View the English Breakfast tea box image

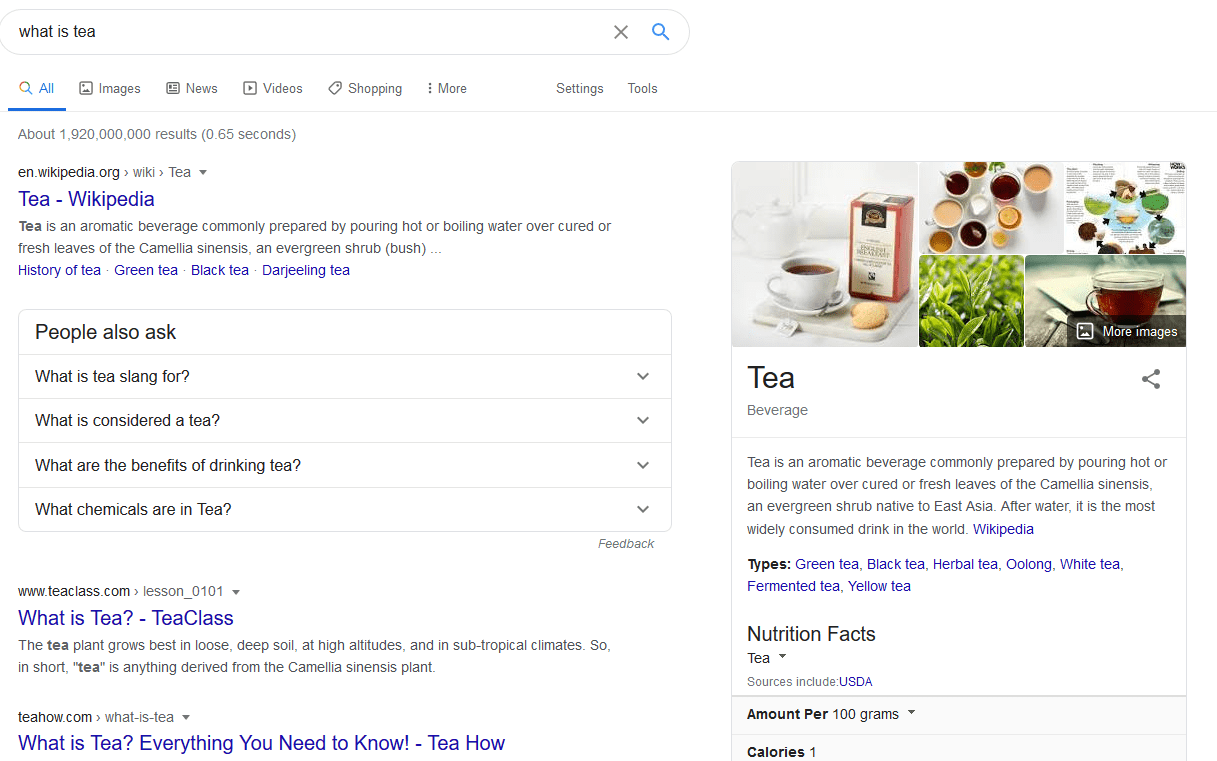click(x=824, y=254)
